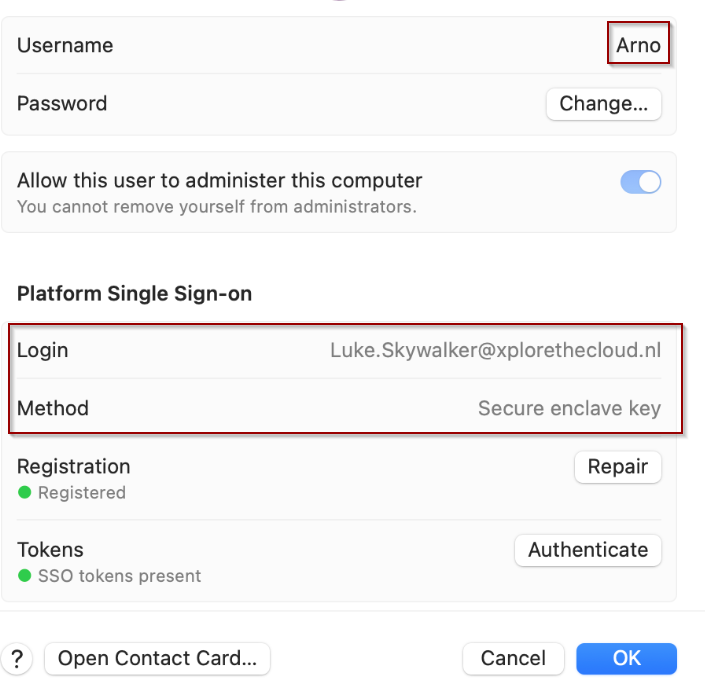Click the green Registered status dot
This screenshot has width=705, height=699.
pos(25,493)
